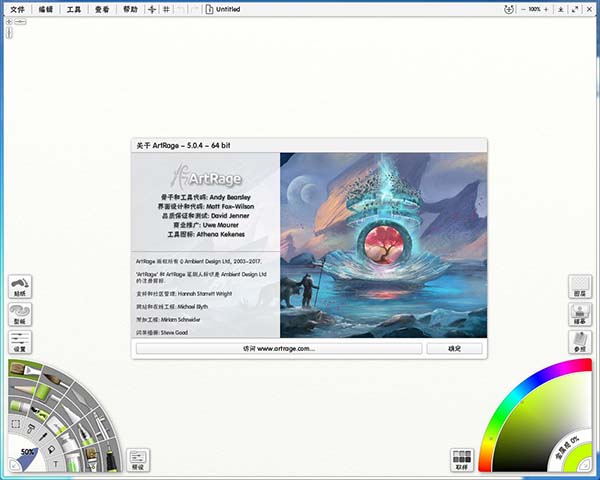This screenshot has width=600, height=480.
Task: Toggle the crosshair symmetry icon in toolbar
Action: tap(152, 9)
